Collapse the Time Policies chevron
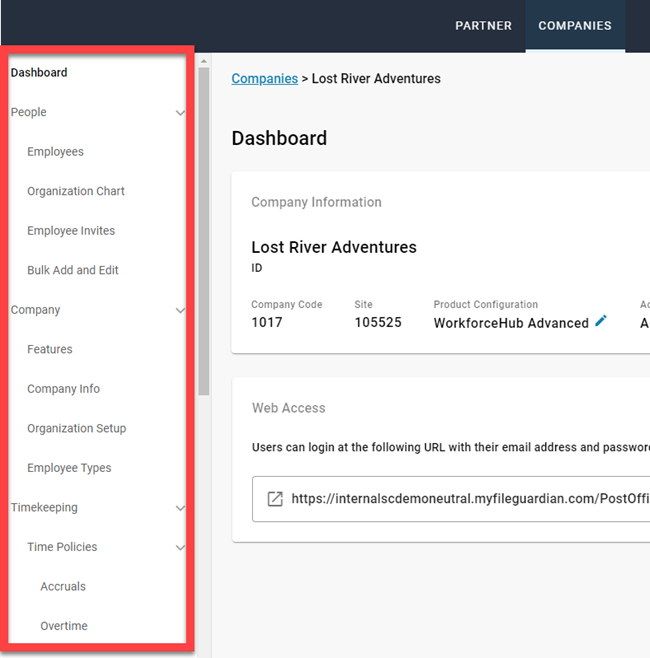Image resolution: width=650 pixels, height=658 pixels. (180, 548)
